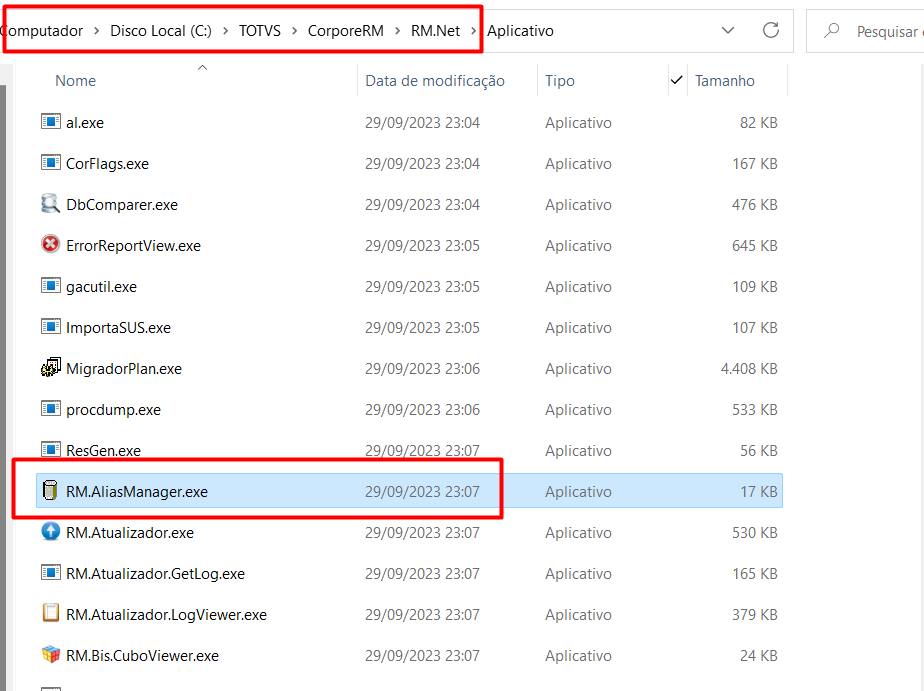Go to Disco Local (C:) in breadcrumb
The image size is (924, 691).
[161, 31]
